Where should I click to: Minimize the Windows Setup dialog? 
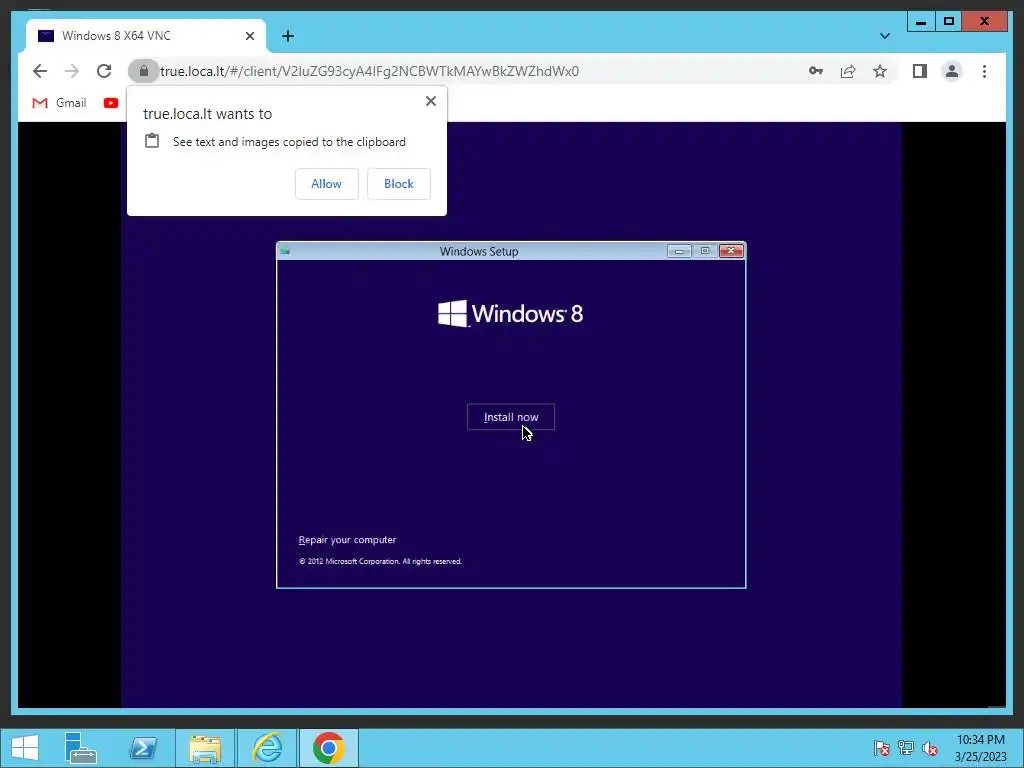coord(679,251)
